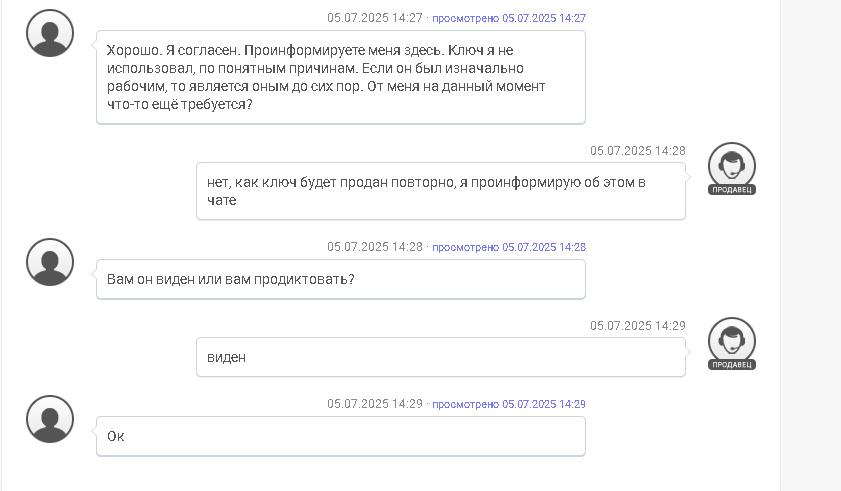This screenshot has width=841, height=491.
Task: Click the timestamp '05.07.2025 14:28' above seller message
Action: tap(638, 151)
